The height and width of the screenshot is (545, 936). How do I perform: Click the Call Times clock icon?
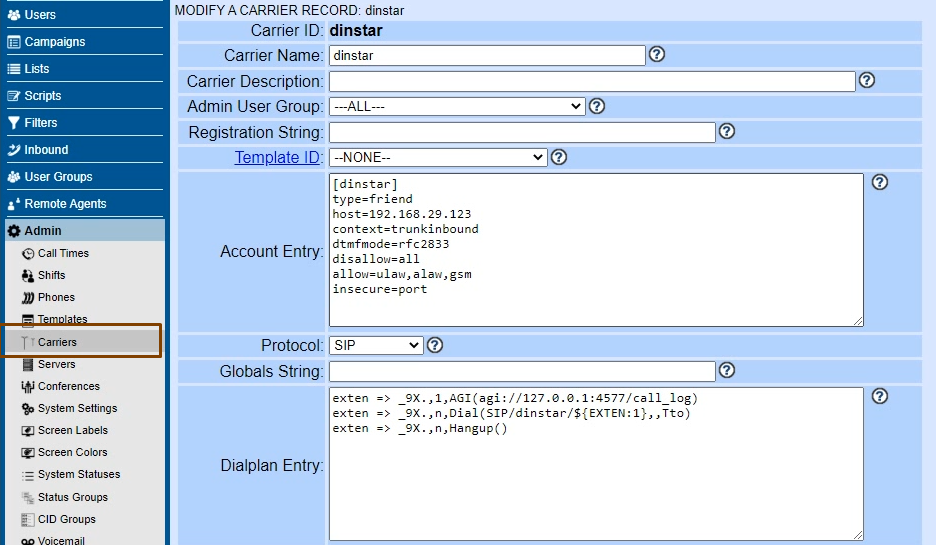(x=28, y=254)
